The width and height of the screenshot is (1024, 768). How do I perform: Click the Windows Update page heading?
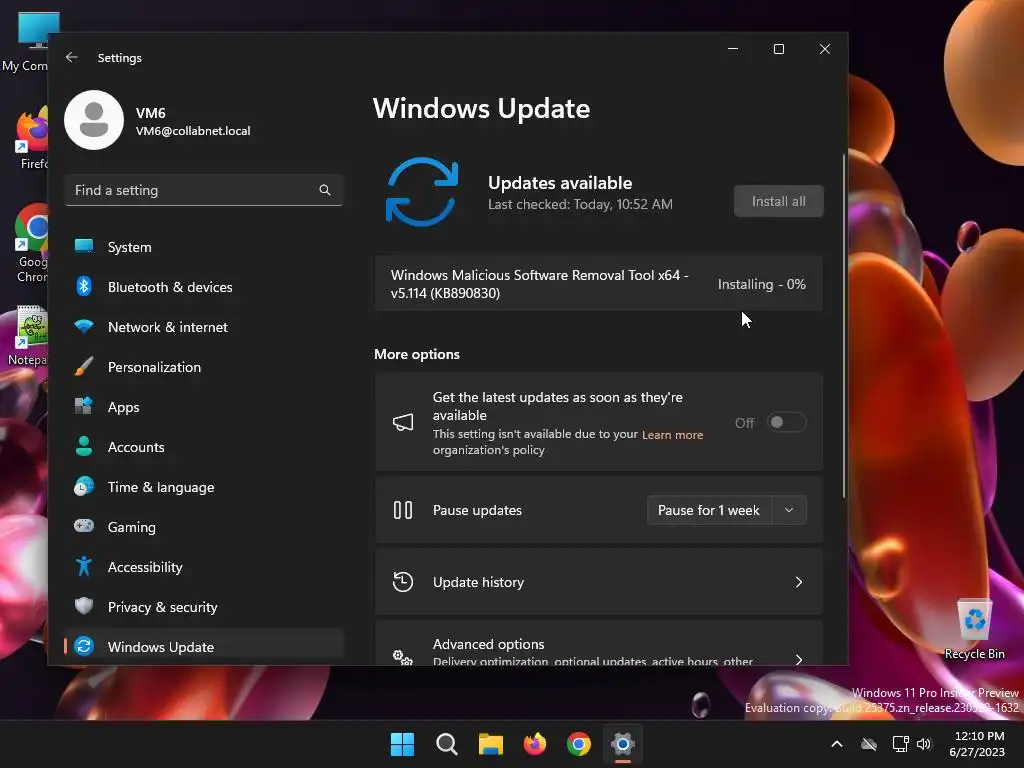point(481,108)
